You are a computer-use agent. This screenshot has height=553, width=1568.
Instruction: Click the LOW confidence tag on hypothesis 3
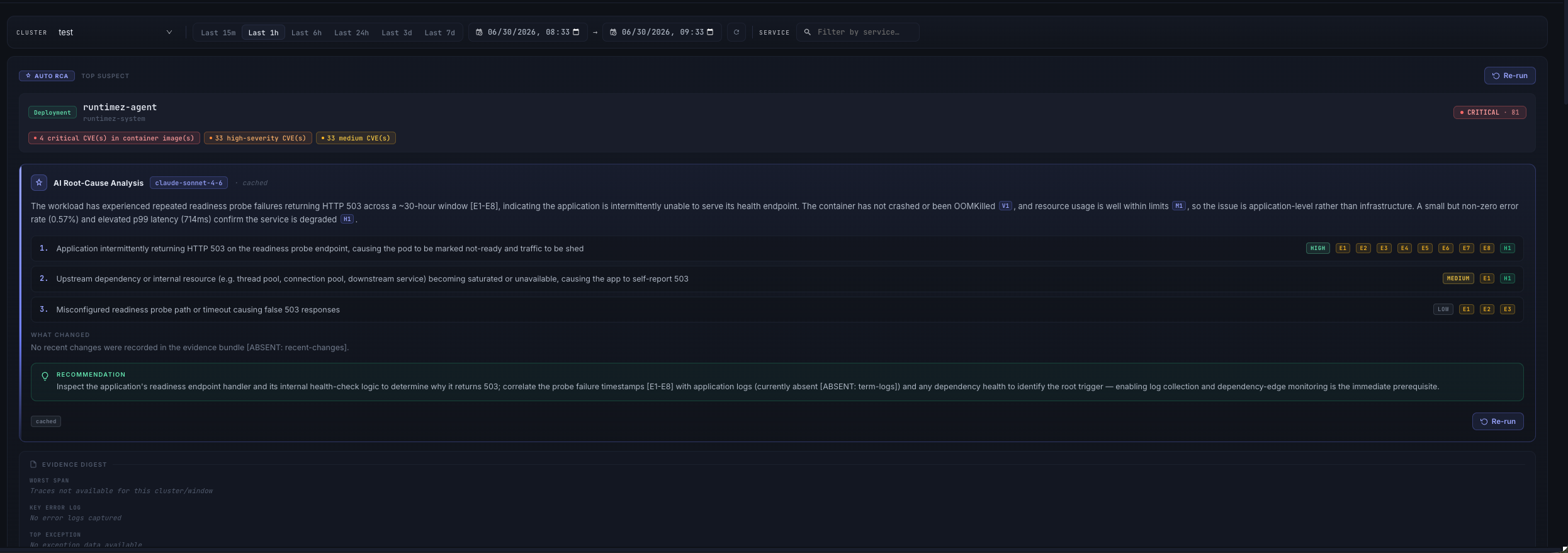tap(1443, 309)
